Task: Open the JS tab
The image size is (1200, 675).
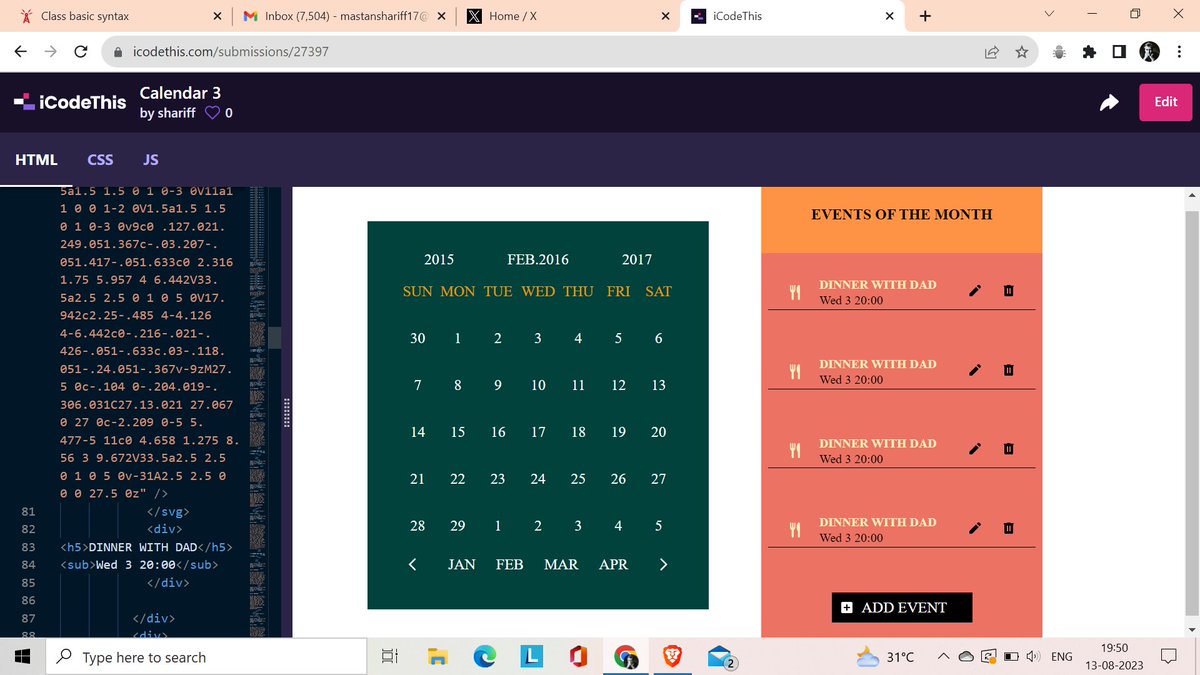Action: point(150,159)
